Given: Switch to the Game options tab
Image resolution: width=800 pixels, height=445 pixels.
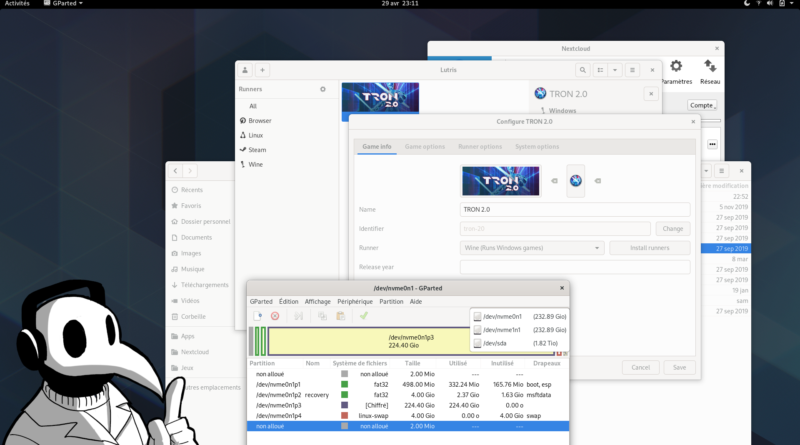Looking at the screenshot, I should click(x=425, y=146).
